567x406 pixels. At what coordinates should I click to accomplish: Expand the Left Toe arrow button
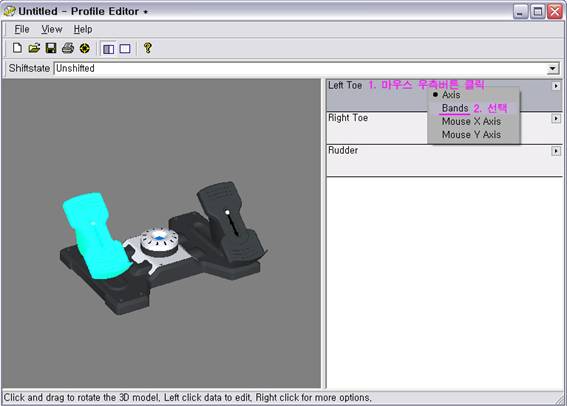[556, 86]
